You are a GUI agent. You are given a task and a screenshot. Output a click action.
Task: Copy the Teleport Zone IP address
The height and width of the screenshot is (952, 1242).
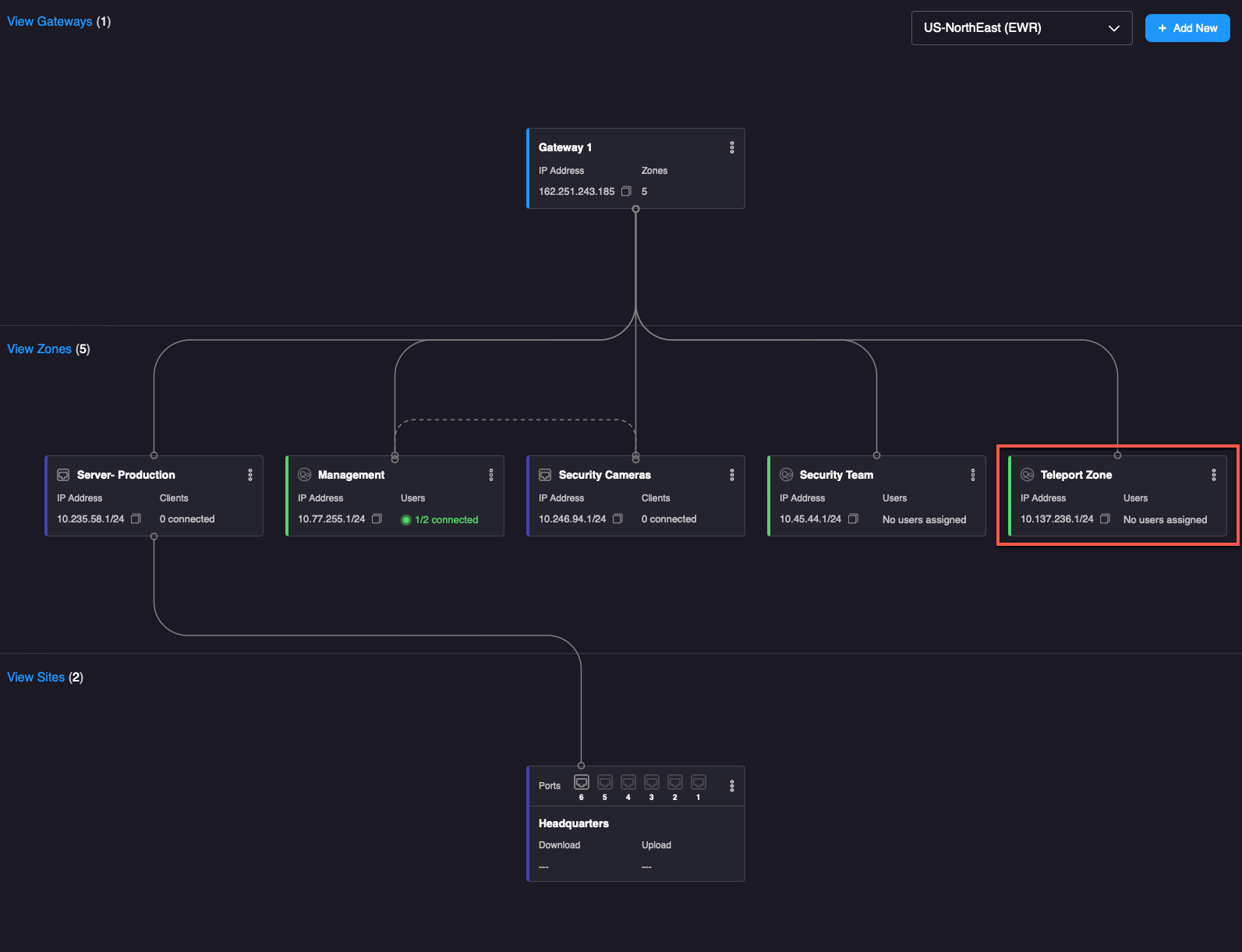click(1105, 518)
